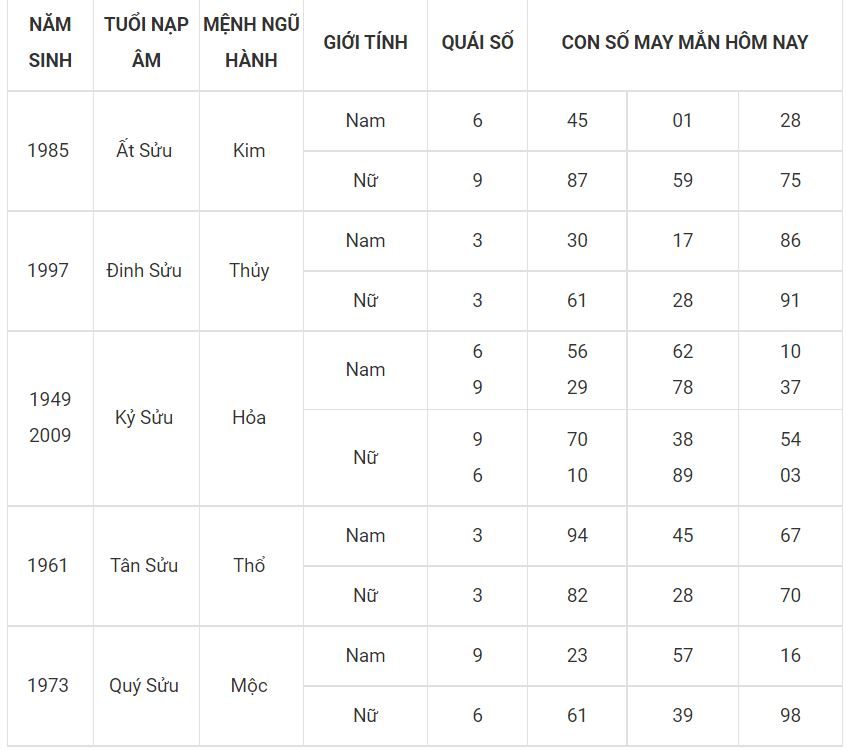This screenshot has width=847, height=750.
Task: Click the 1997 birth year cell
Action: 48,271
